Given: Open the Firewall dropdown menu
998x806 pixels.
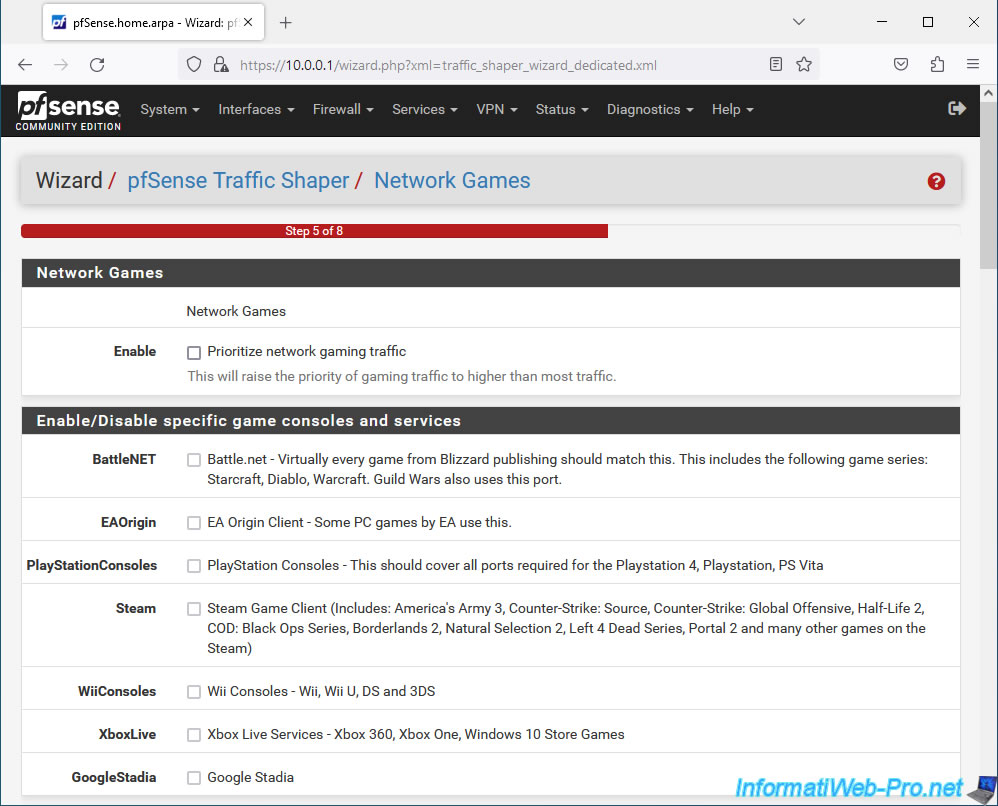Looking at the screenshot, I should 342,110.
